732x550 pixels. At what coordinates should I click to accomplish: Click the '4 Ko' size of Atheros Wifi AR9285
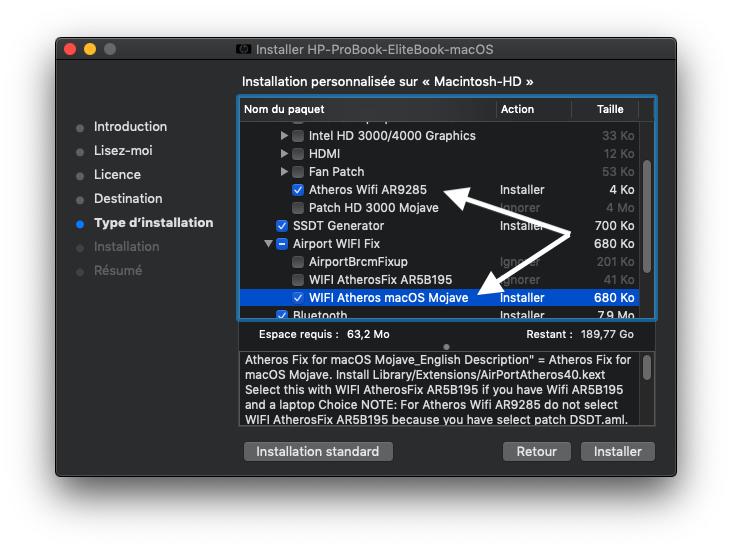point(621,190)
